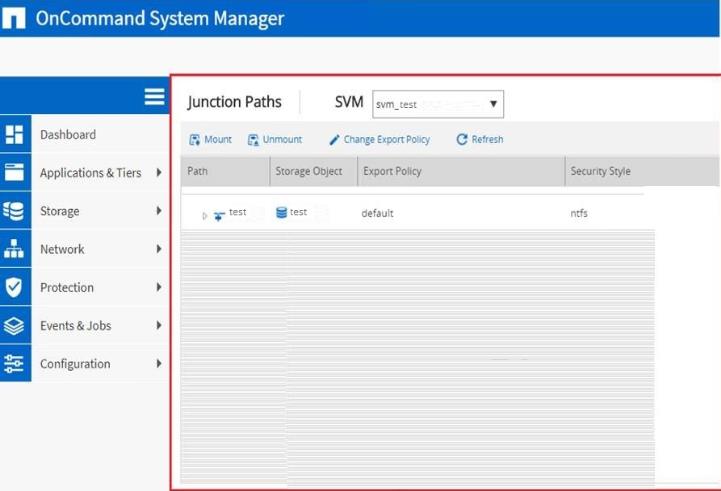Click the Events & Jobs layers icon
The height and width of the screenshot is (491, 721).
14,326
